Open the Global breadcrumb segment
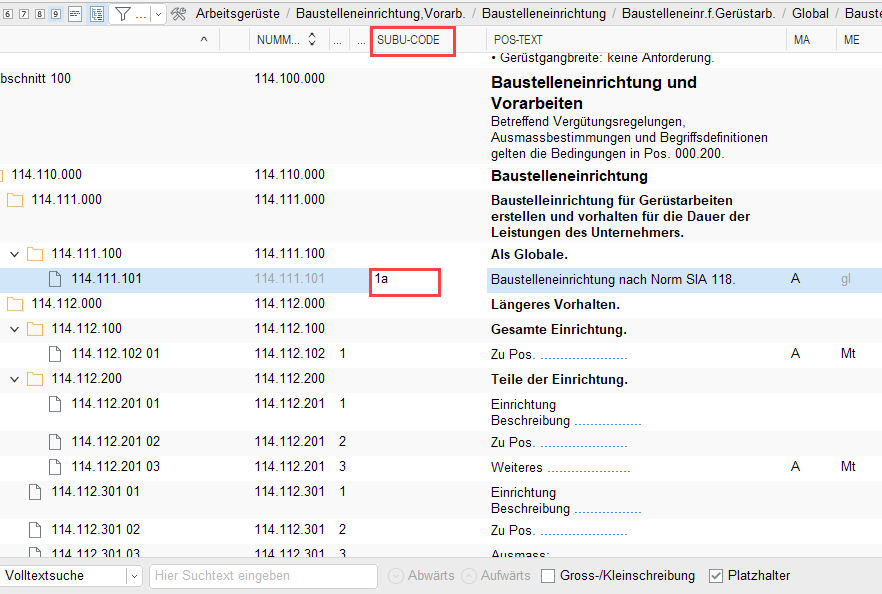882x594 pixels. tap(810, 14)
